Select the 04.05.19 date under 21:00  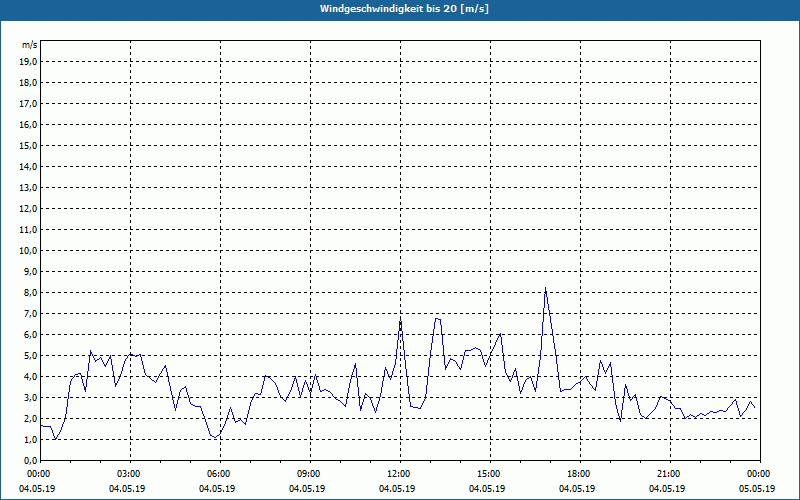pos(667,489)
